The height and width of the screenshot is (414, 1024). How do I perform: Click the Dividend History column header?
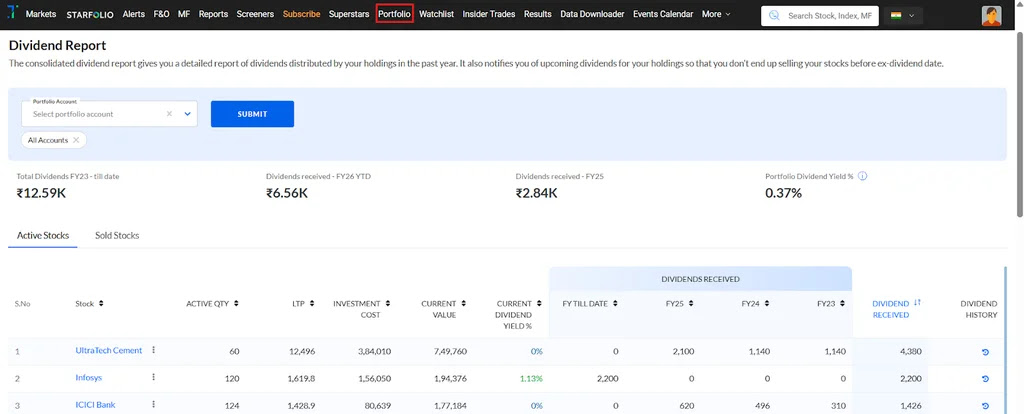[979, 310]
